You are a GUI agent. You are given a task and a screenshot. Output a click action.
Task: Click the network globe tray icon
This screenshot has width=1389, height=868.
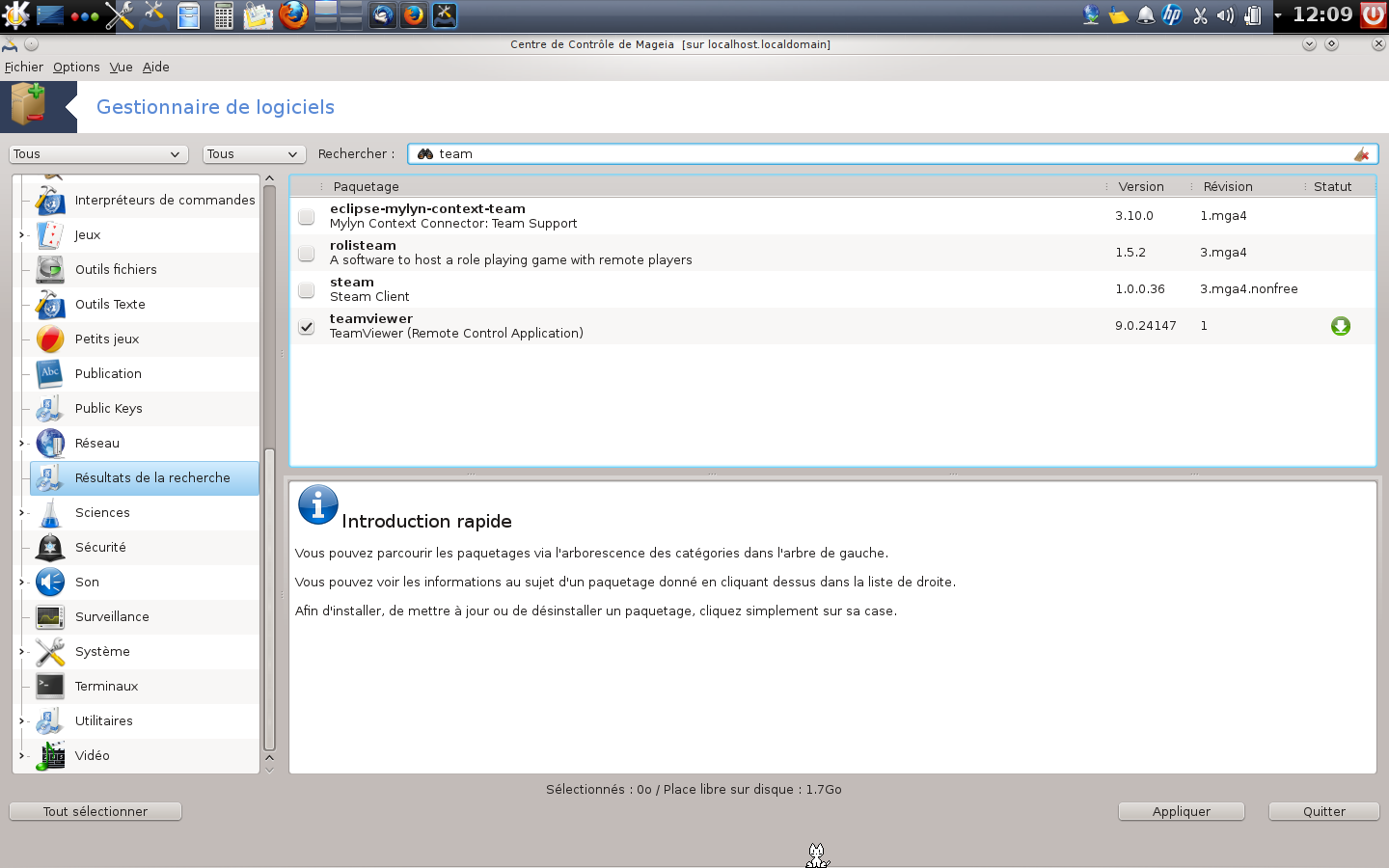point(1092,14)
